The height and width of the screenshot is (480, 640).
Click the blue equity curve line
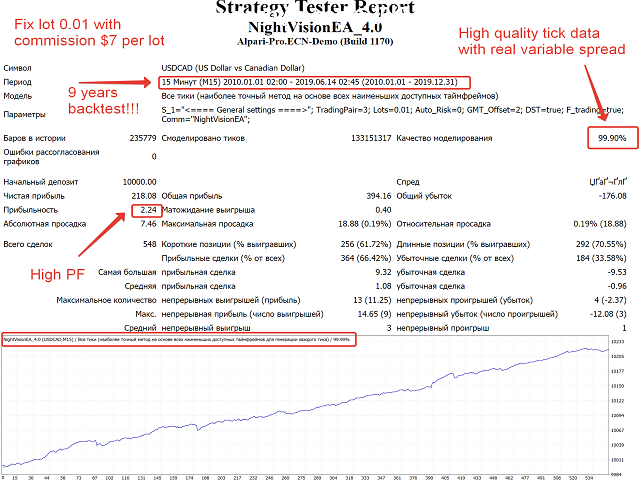(x=300, y=410)
